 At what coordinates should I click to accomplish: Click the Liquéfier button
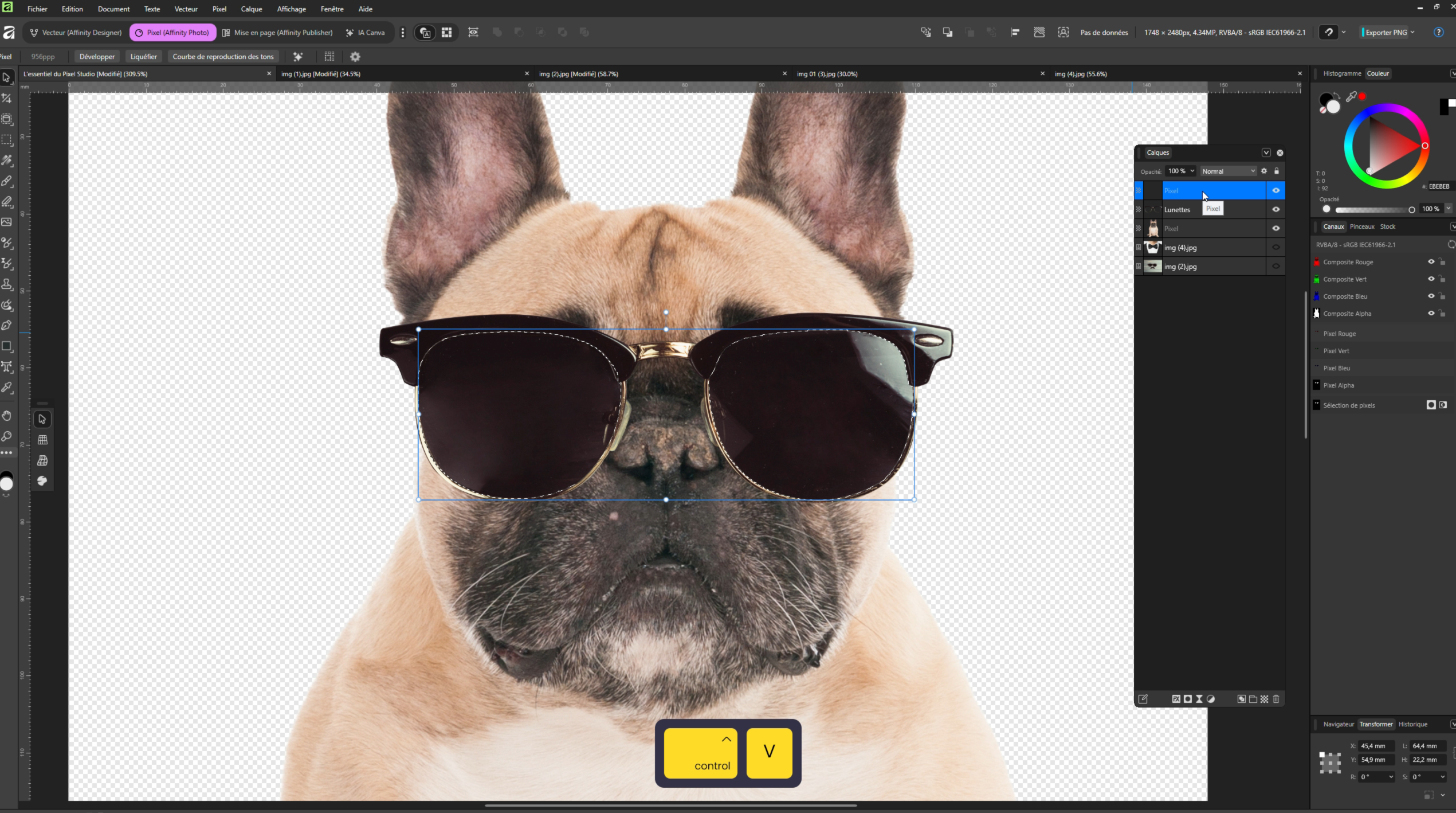143,56
